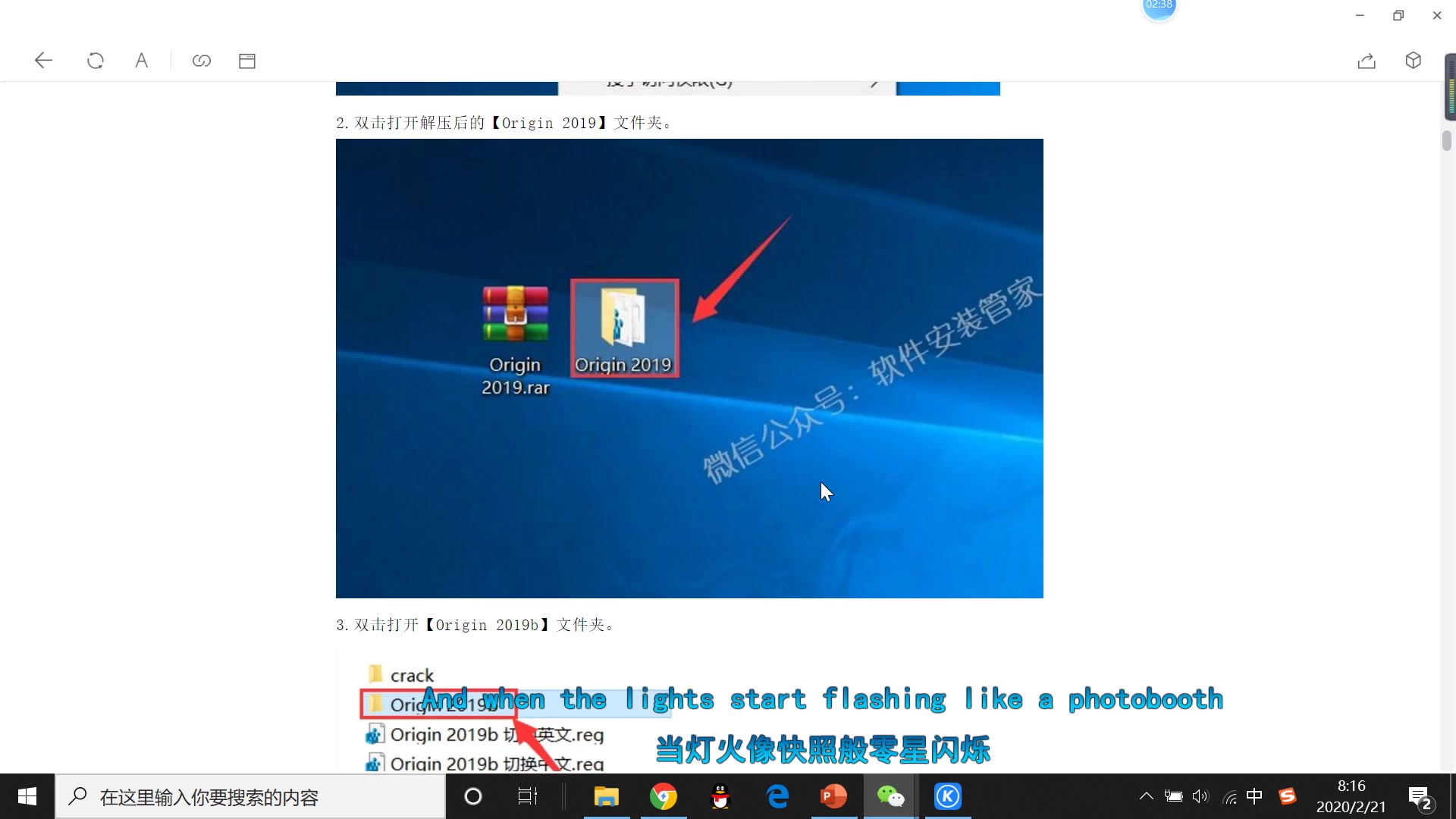Click Task View button in taskbar

click(x=527, y=796)
